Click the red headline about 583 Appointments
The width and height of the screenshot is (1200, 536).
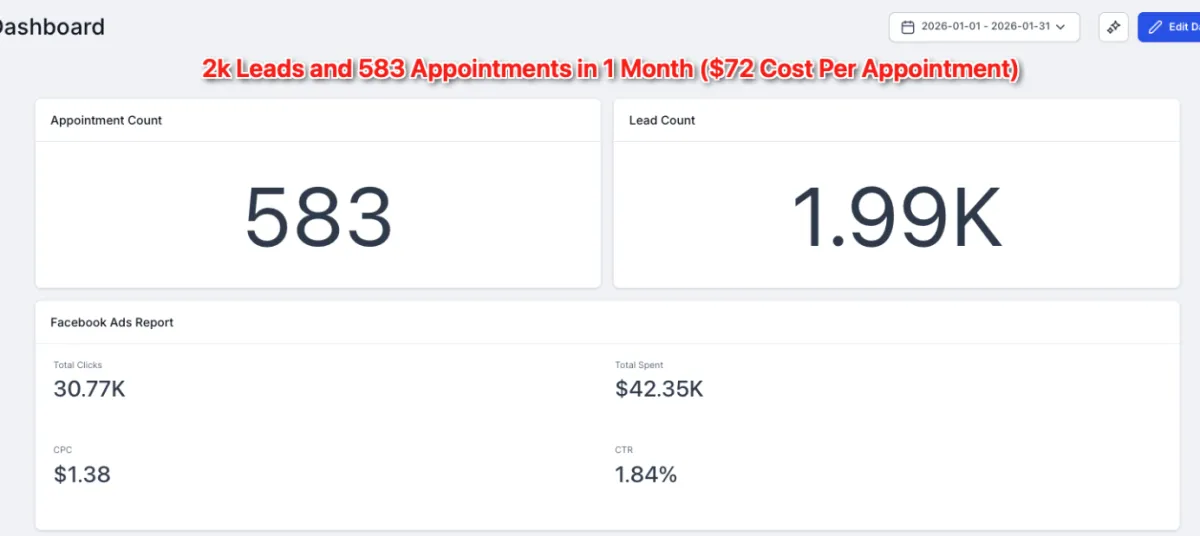coord(611,69)
